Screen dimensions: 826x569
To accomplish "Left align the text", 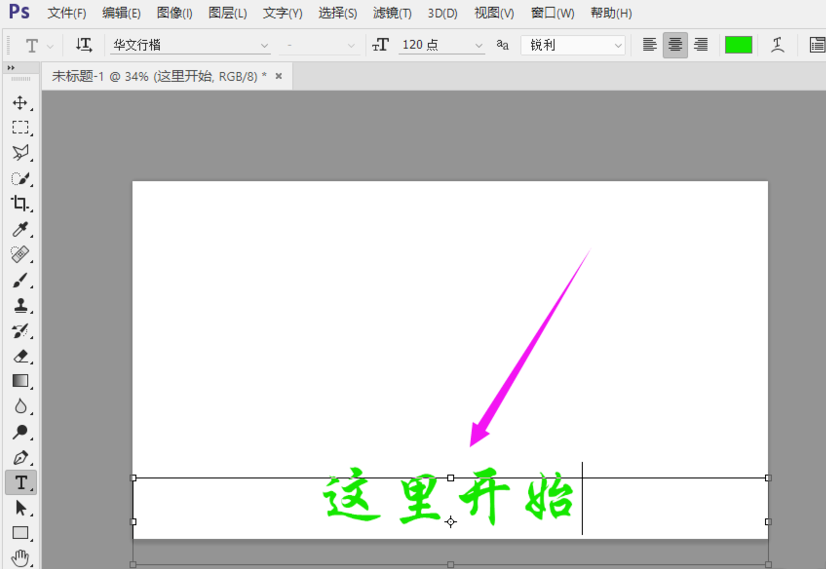I will pos(650,45).
